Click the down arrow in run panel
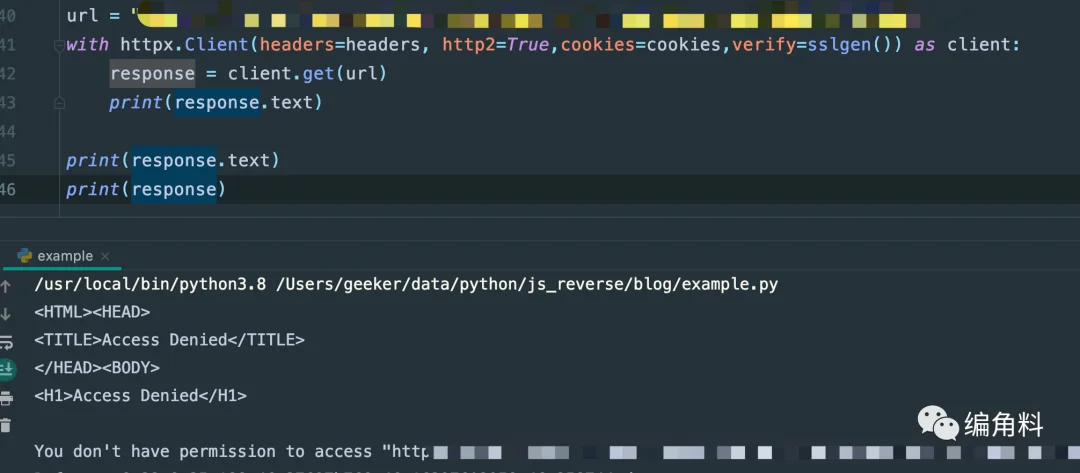Image resolution: width=1080 pixels, height=473 pixels. (6, 314)
